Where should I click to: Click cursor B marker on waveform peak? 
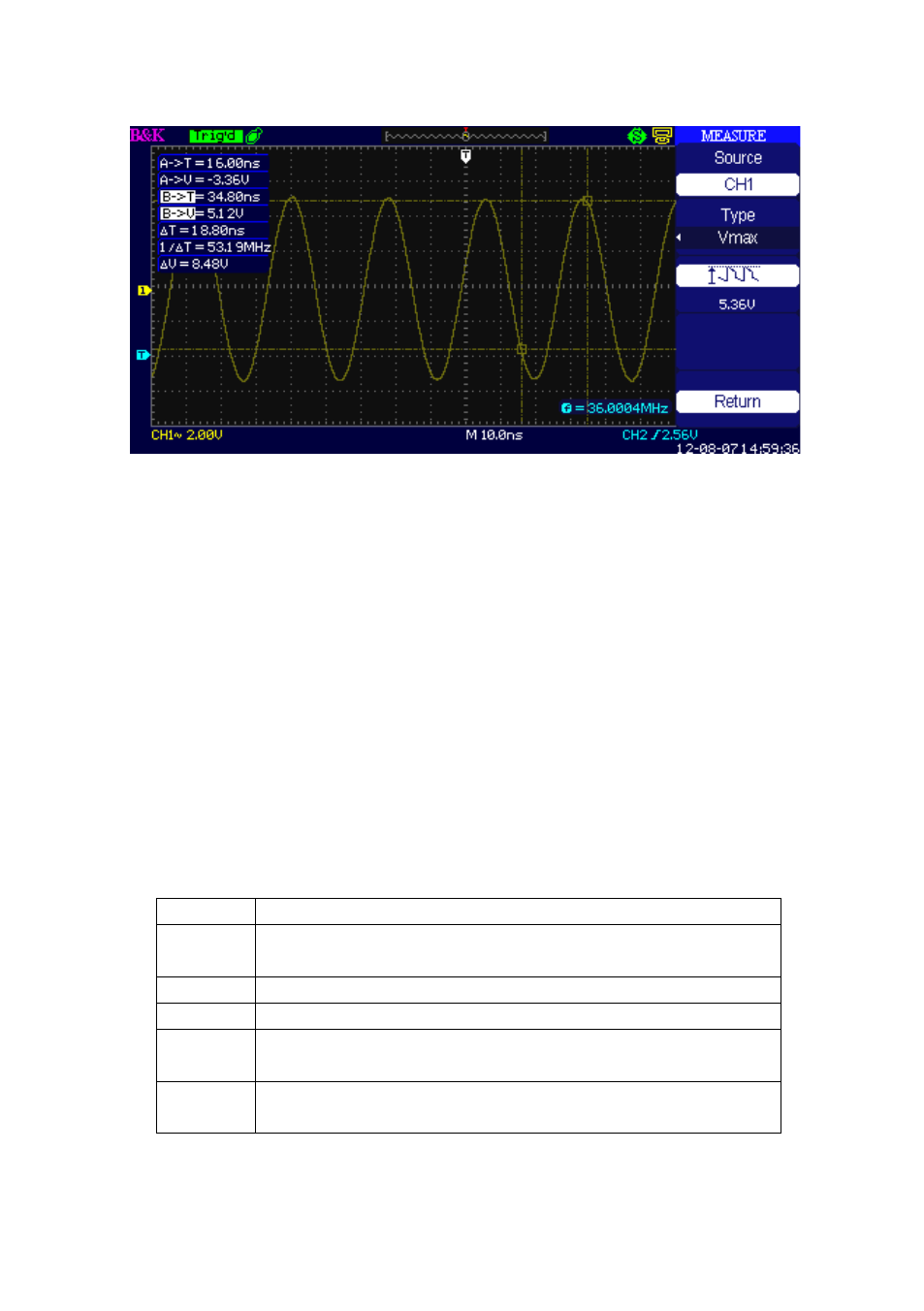coord(587,201)
